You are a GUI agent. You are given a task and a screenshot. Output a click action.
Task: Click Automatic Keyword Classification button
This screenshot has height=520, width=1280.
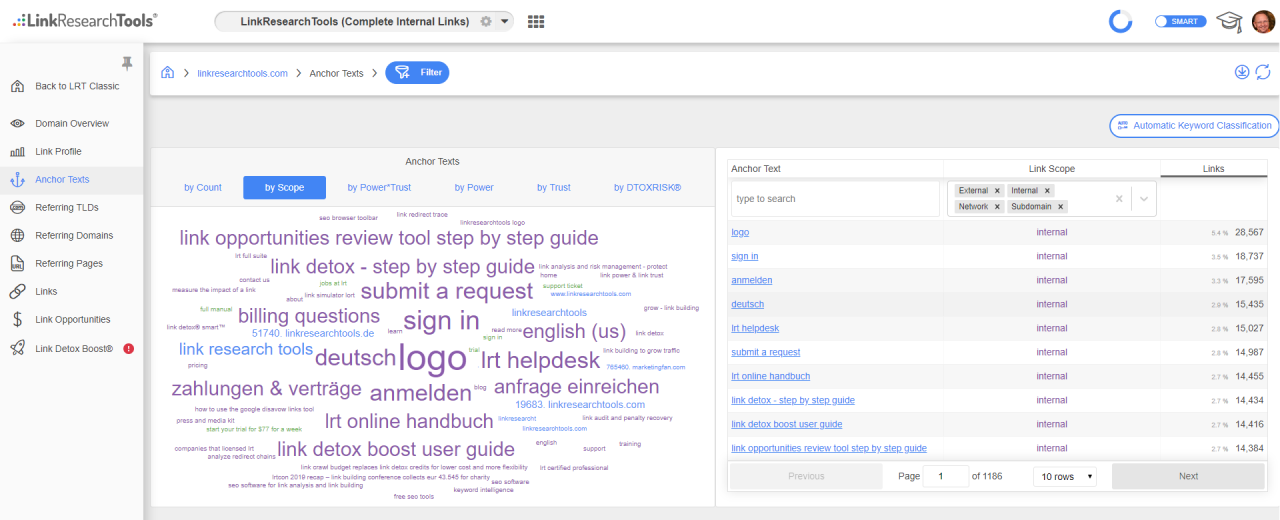click(1194, 126)
